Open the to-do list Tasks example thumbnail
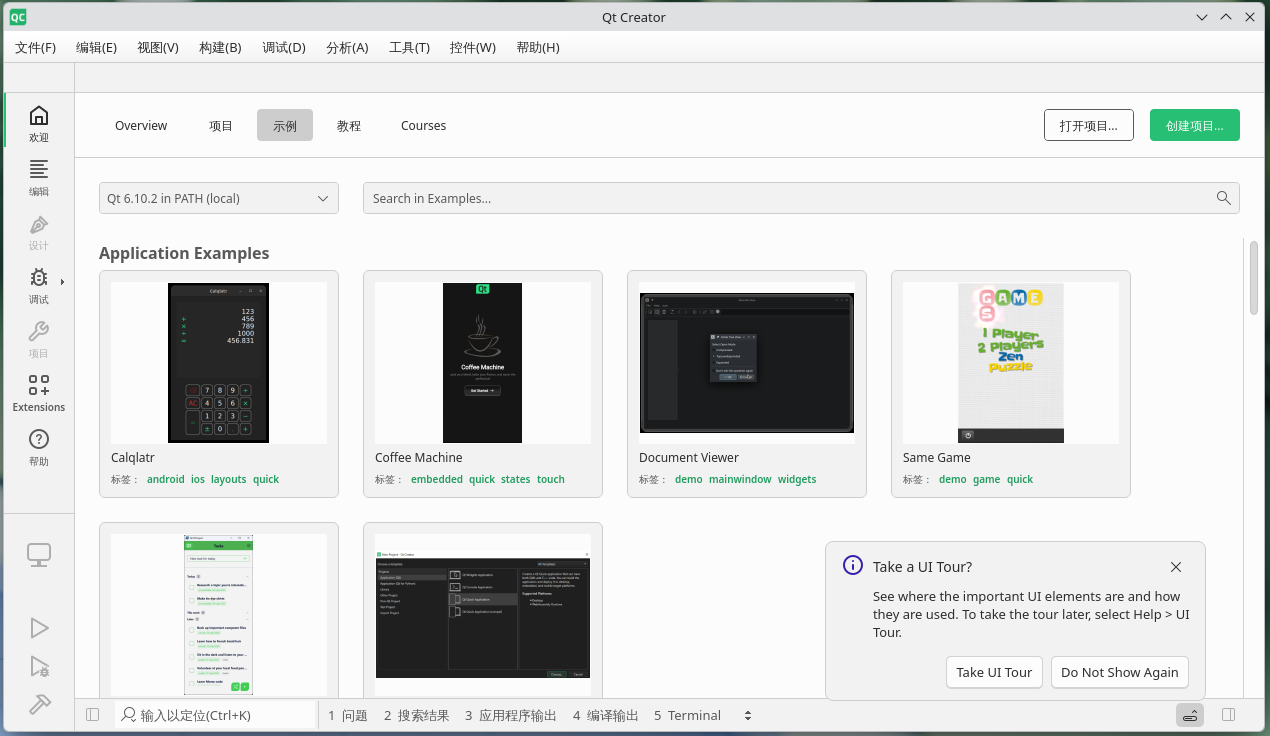Image resolution: width=1270 pixels, height=736 pixels. [219, 614]
